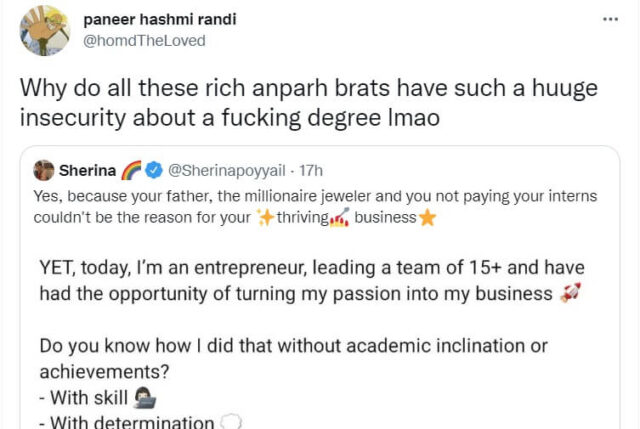Image resolution: width=640 pixels, height=429 pixels.
Task: Click the main tweet text about "anparh brats"
Action: point(307,101)
